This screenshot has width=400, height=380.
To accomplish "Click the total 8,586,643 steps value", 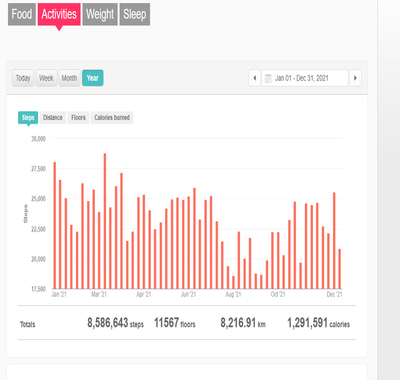I will click(115, 323).
